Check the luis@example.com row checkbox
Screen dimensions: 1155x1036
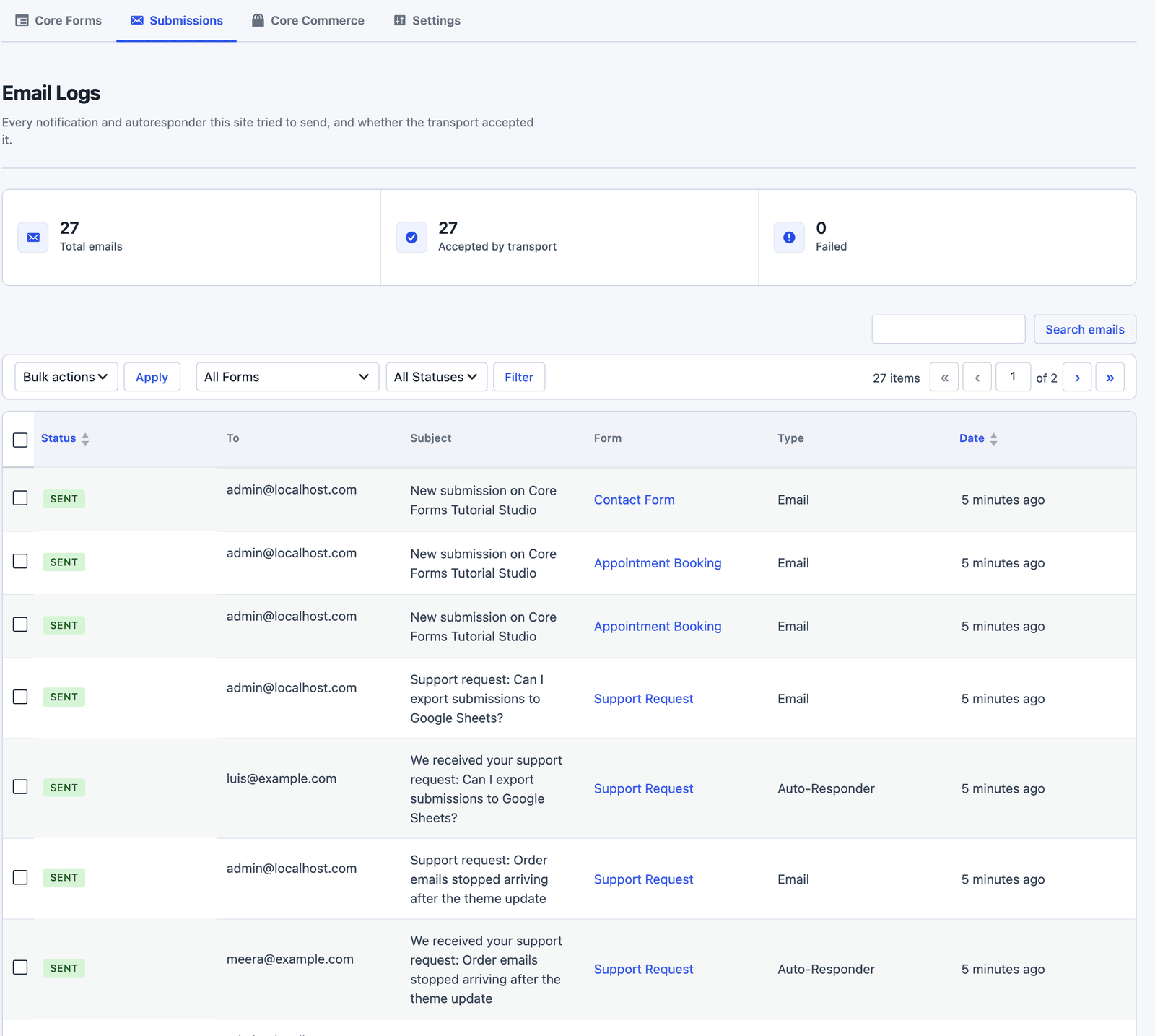(x=20, y=787)
